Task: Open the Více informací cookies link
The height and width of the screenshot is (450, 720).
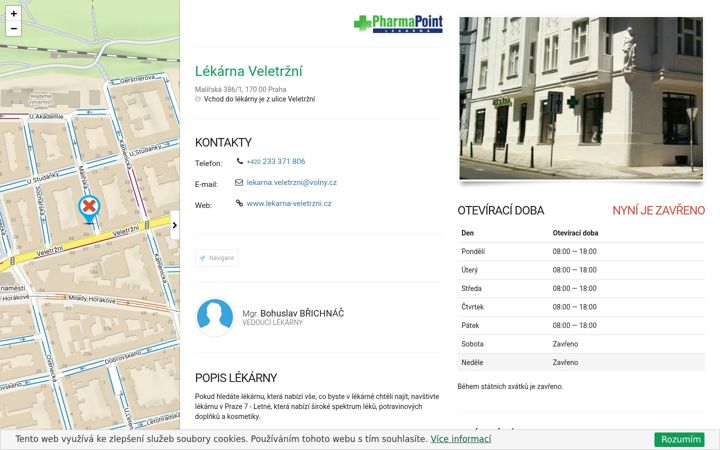Action: (461, 439)
